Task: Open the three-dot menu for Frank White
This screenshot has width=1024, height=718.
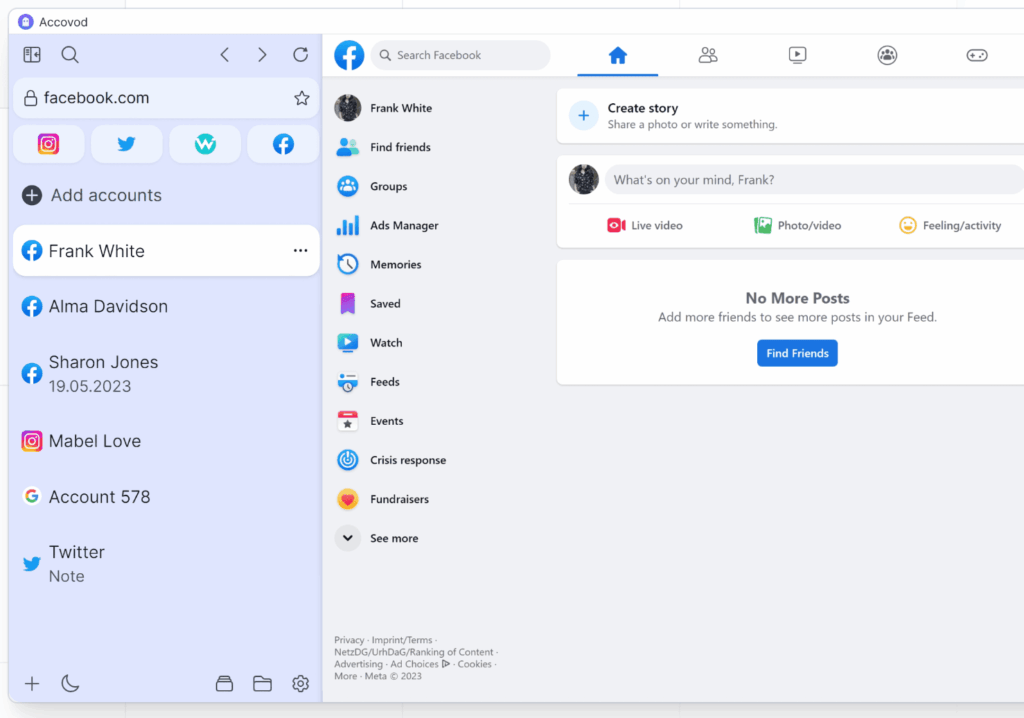Action: [300, 251]
